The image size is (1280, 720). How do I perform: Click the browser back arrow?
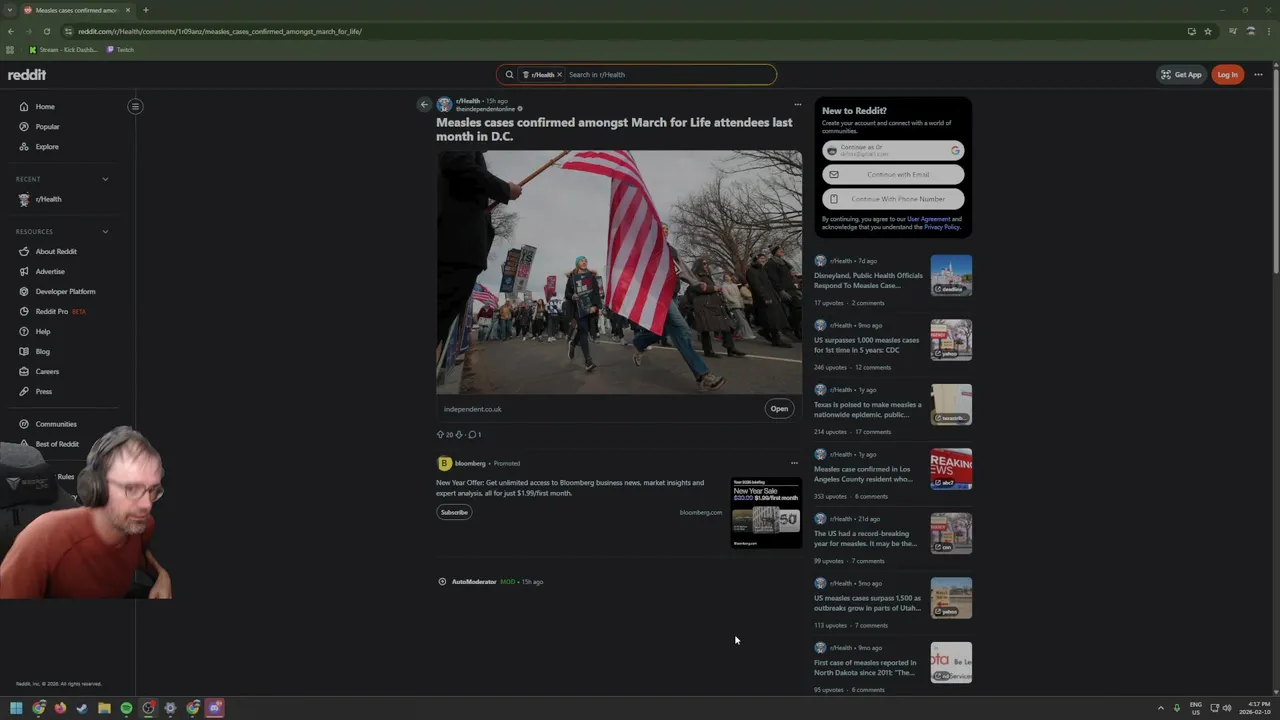11,31
